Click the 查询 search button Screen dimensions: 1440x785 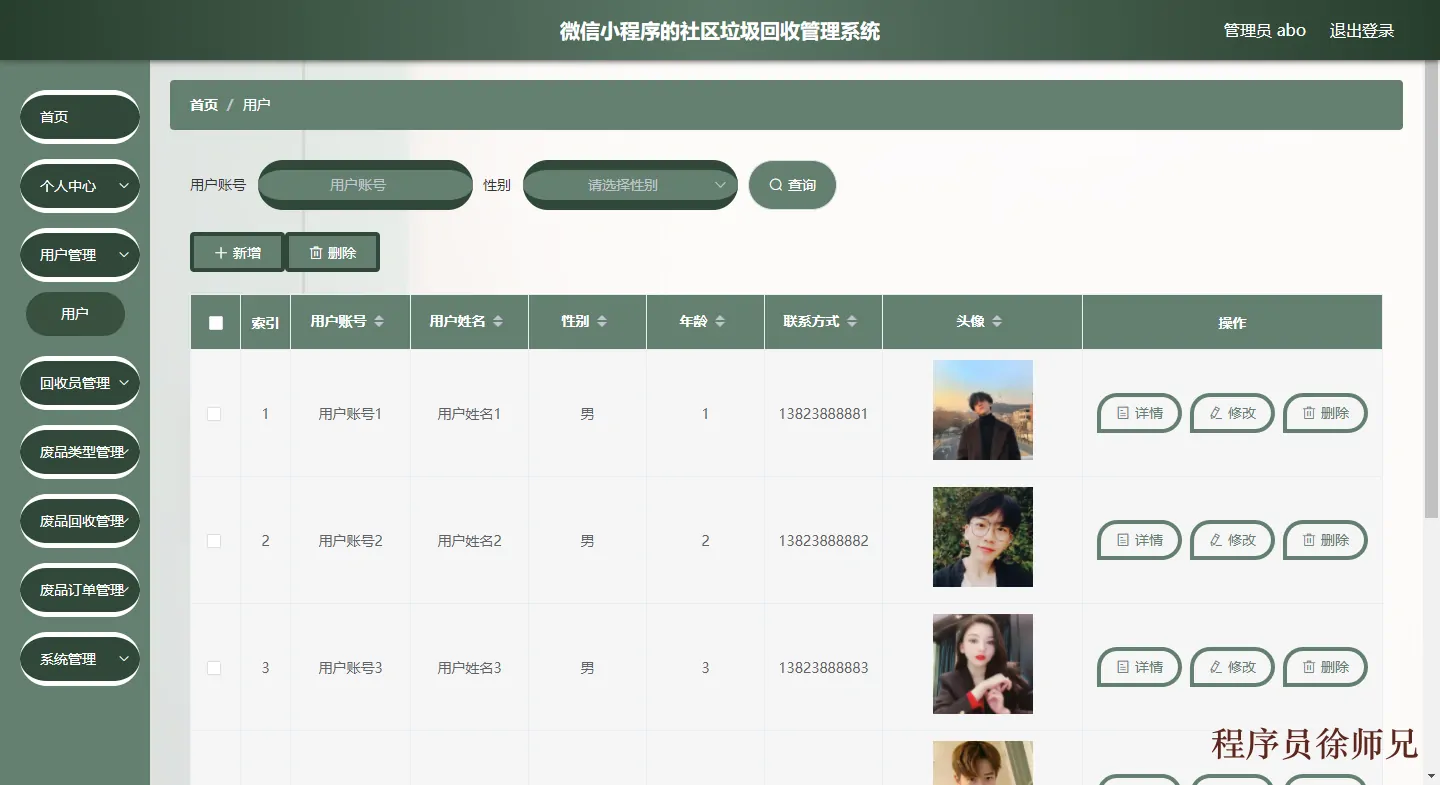click(792, 185)
